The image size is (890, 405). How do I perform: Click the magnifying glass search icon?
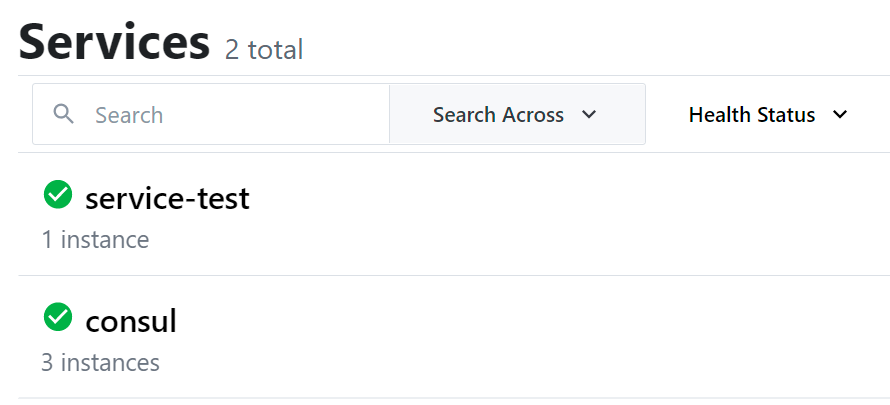tap(64, 114)
